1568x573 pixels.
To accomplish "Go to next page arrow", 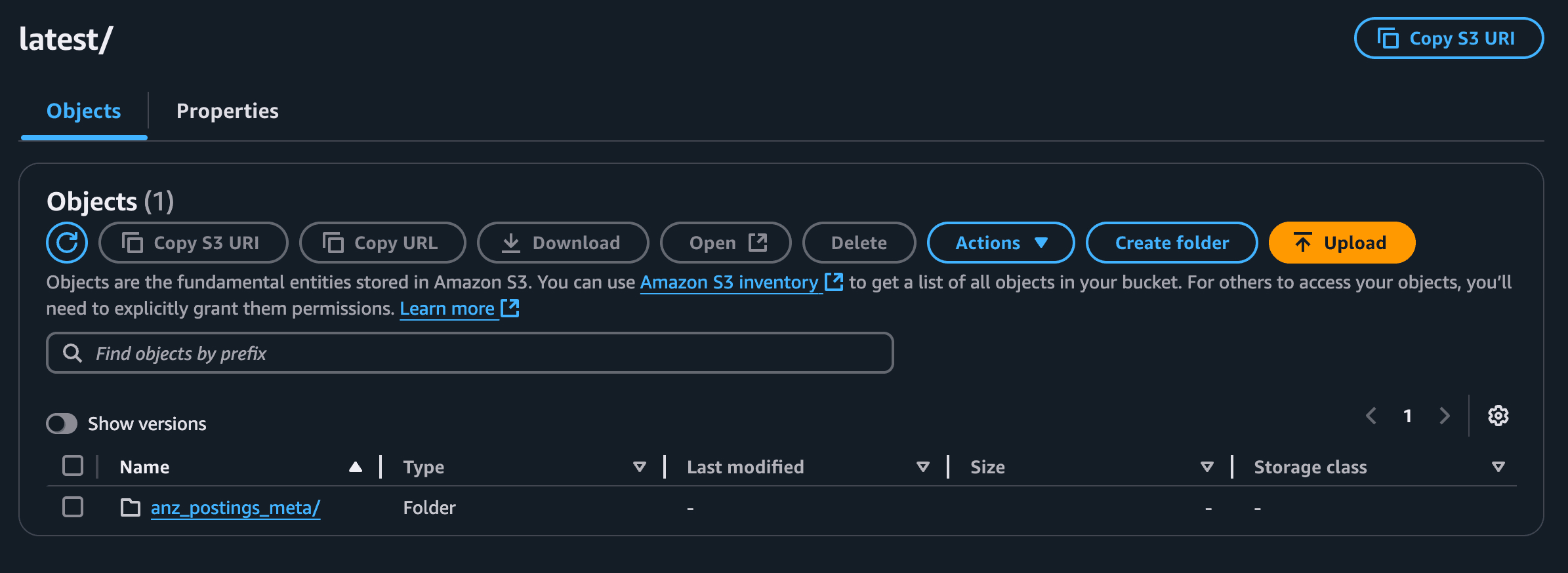I will pyautogui.click(x=1444, y=416).
